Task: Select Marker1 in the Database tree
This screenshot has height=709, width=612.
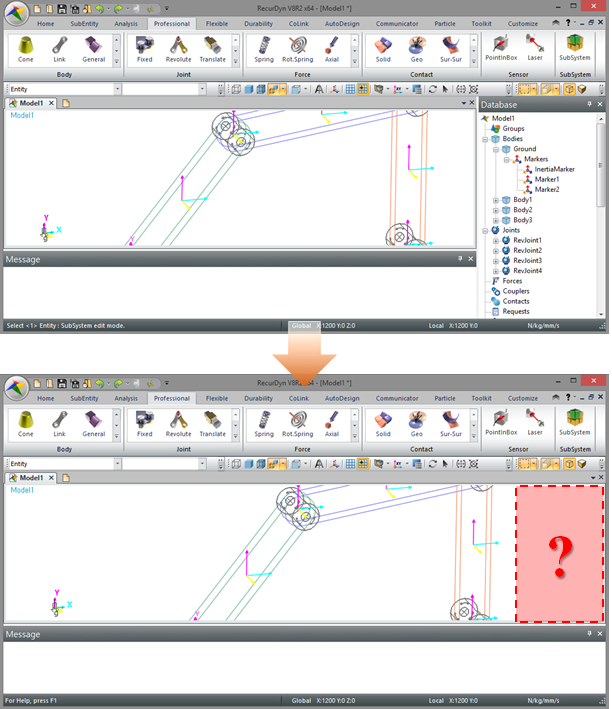Action: click(546, 179)
